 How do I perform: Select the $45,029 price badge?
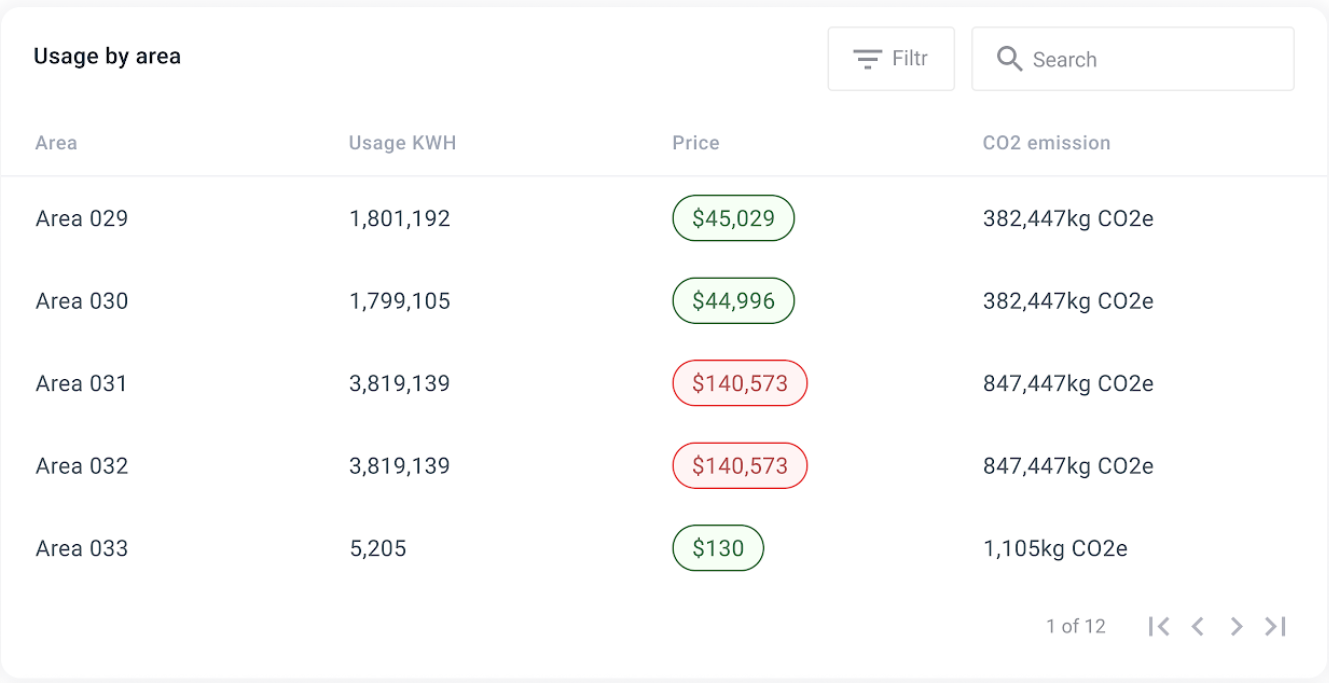pyautogui.click(x=733, y=218)
